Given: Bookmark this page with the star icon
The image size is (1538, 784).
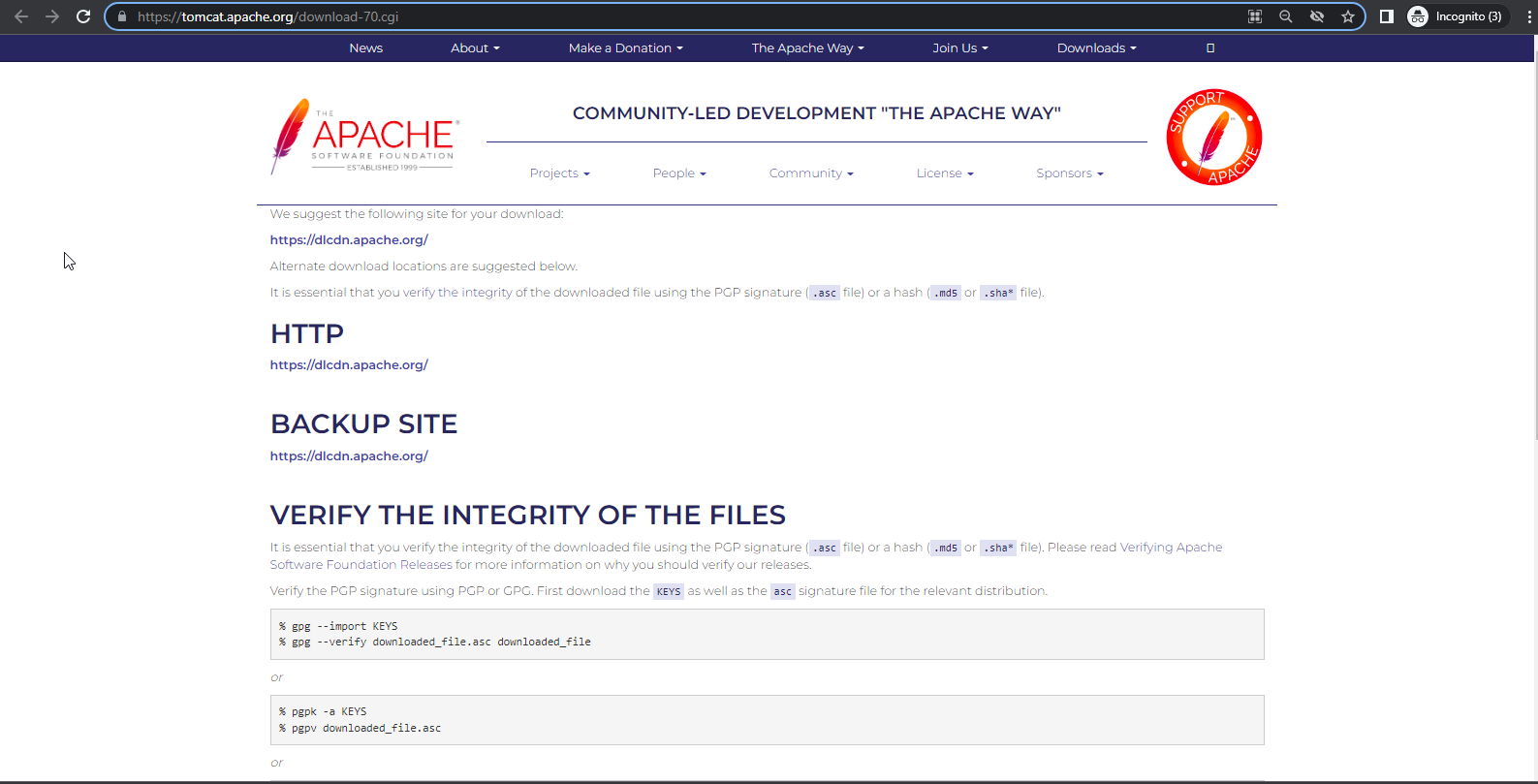Looking at the screenshot, I should 1347,16.
